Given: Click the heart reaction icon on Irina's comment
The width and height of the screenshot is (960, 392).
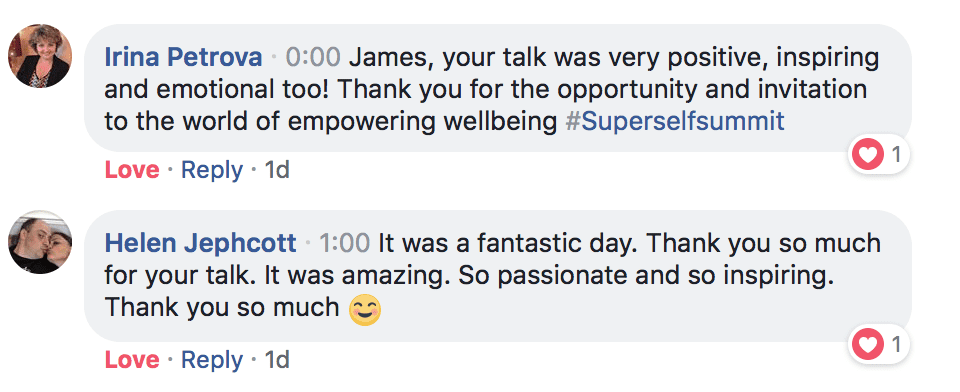Looking at the screenshot, I should [x=868, y=155].
